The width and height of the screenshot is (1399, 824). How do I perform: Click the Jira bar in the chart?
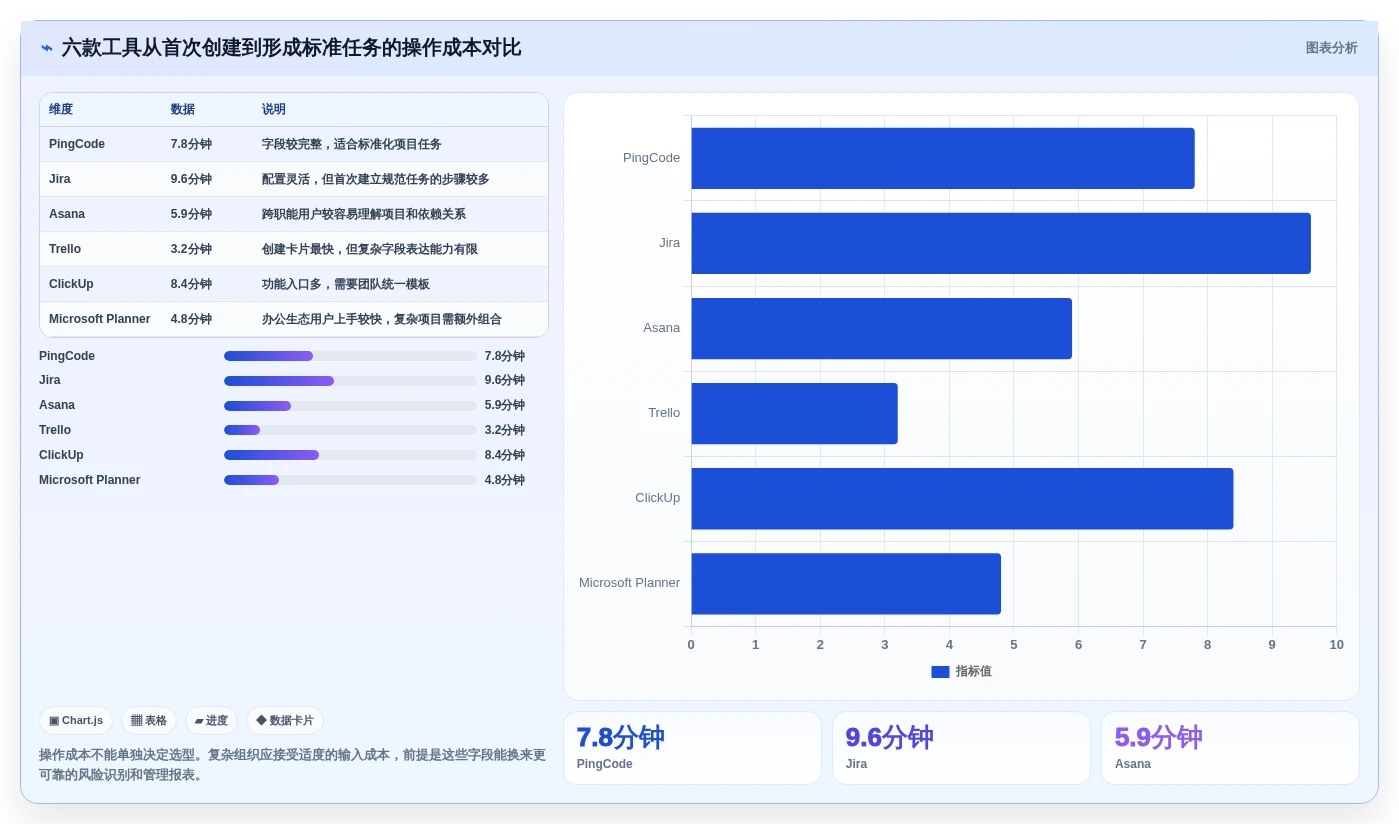(1001, 243)
